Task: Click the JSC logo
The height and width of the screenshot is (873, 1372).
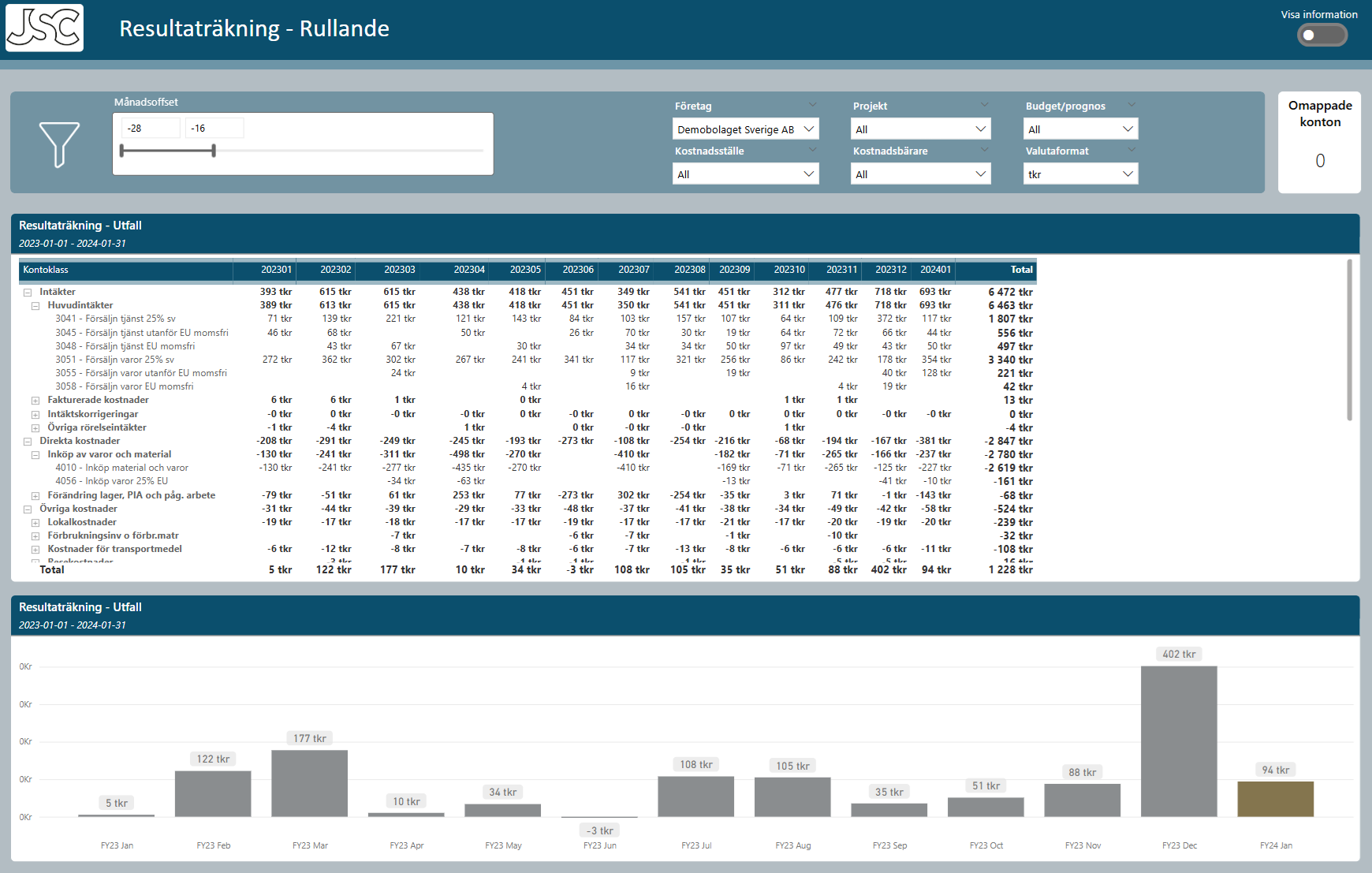Action: coord(44,28)
